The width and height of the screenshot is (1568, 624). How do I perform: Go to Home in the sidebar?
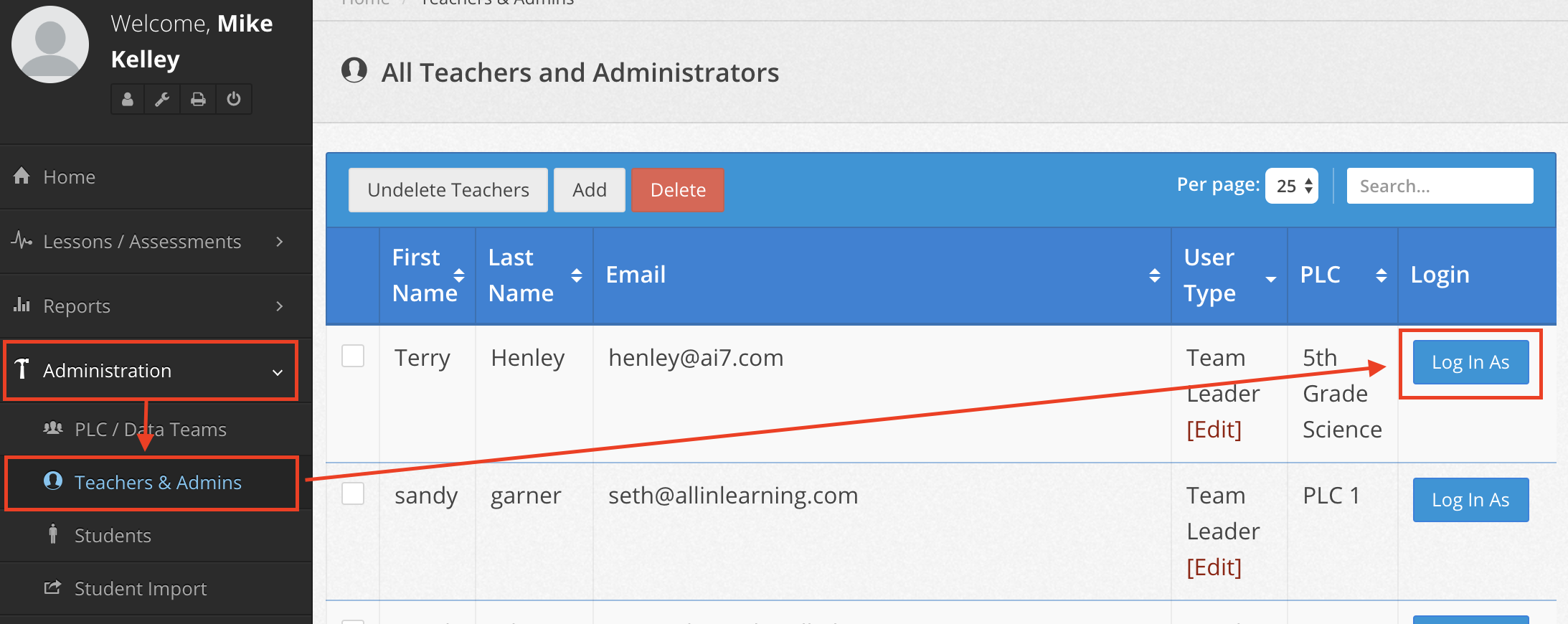click(x=156, y=176)
